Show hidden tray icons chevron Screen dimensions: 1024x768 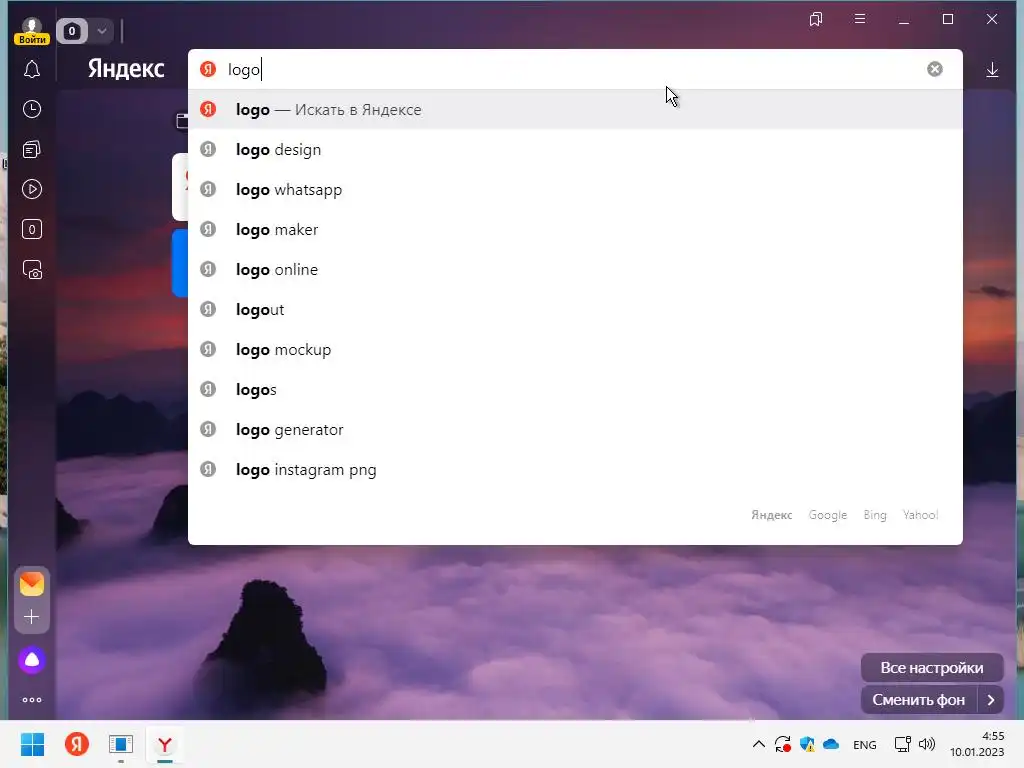[x=758, y=744]
